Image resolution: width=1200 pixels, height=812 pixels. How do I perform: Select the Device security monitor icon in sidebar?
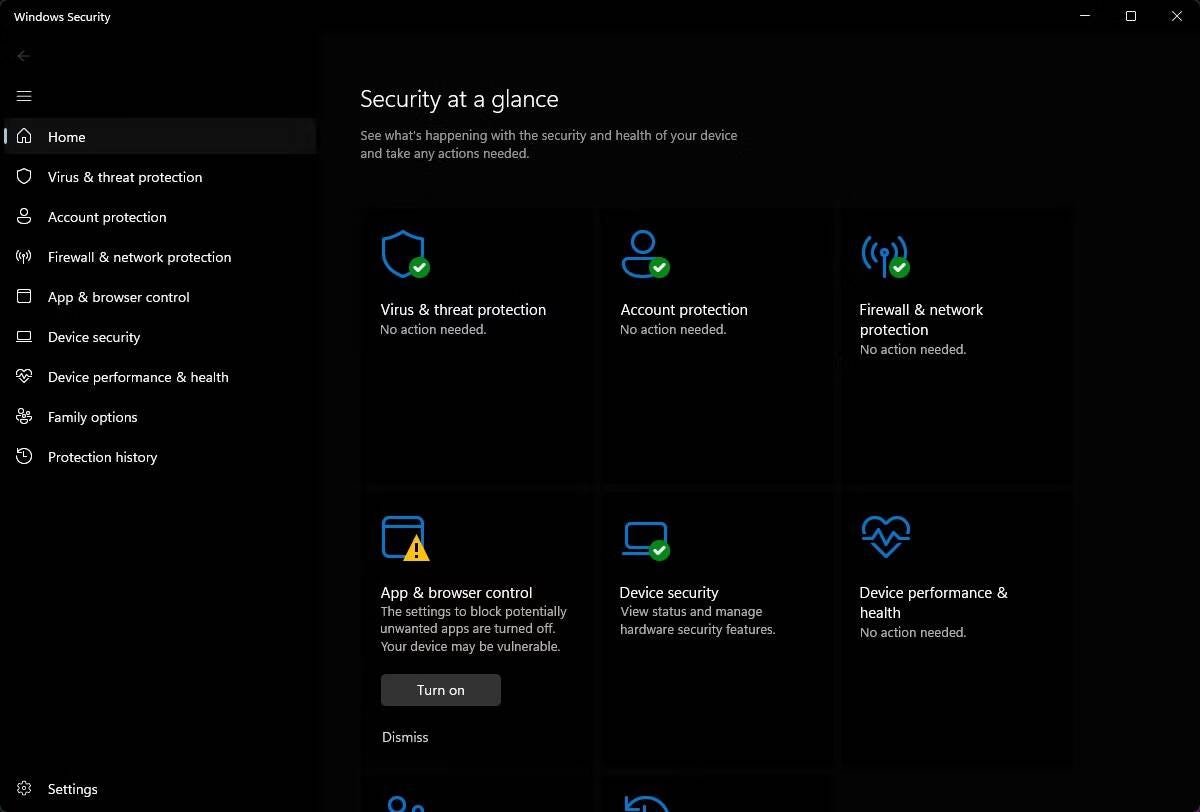pos(23,337)
